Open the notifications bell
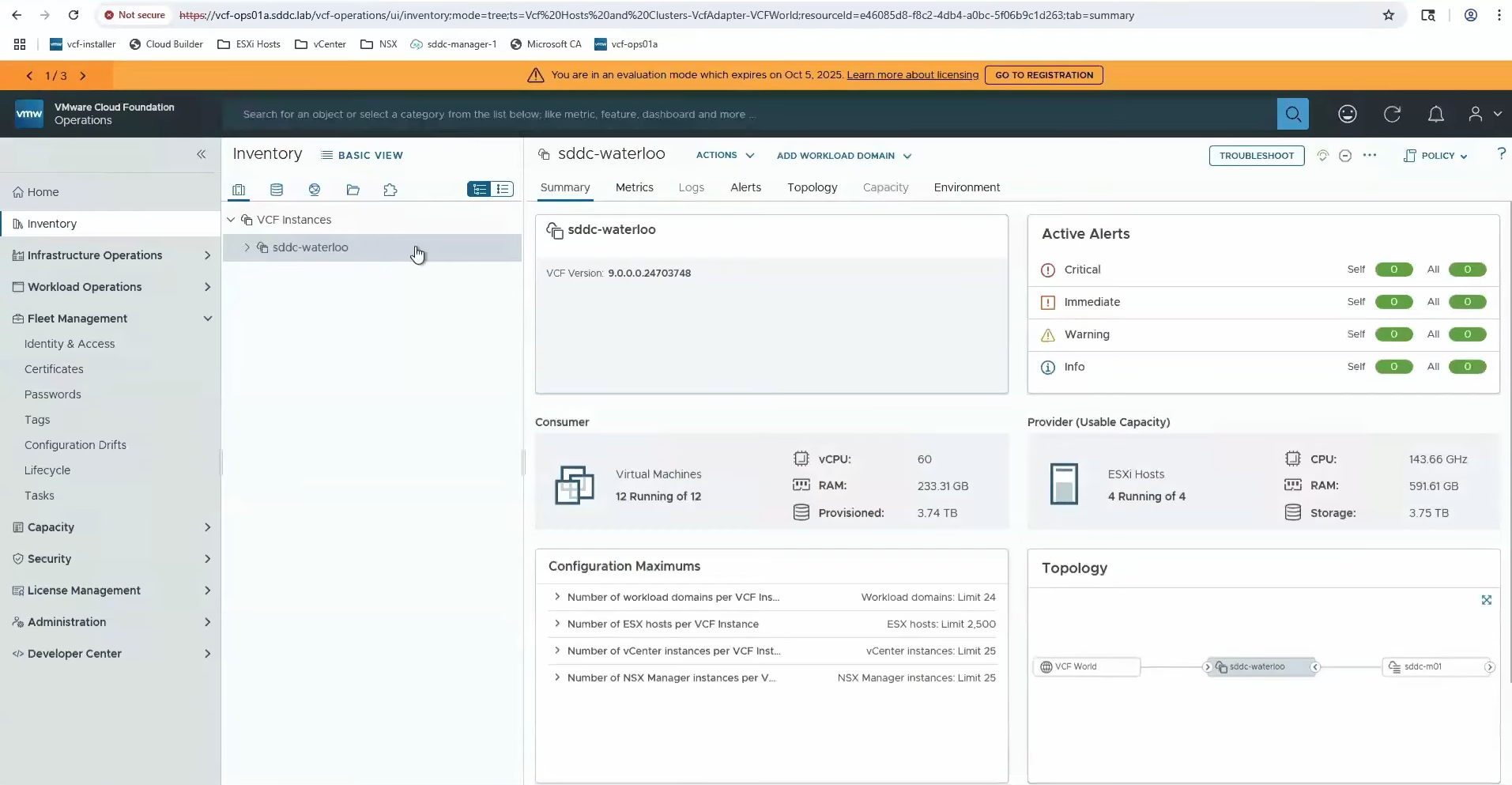 (1435, 114)
